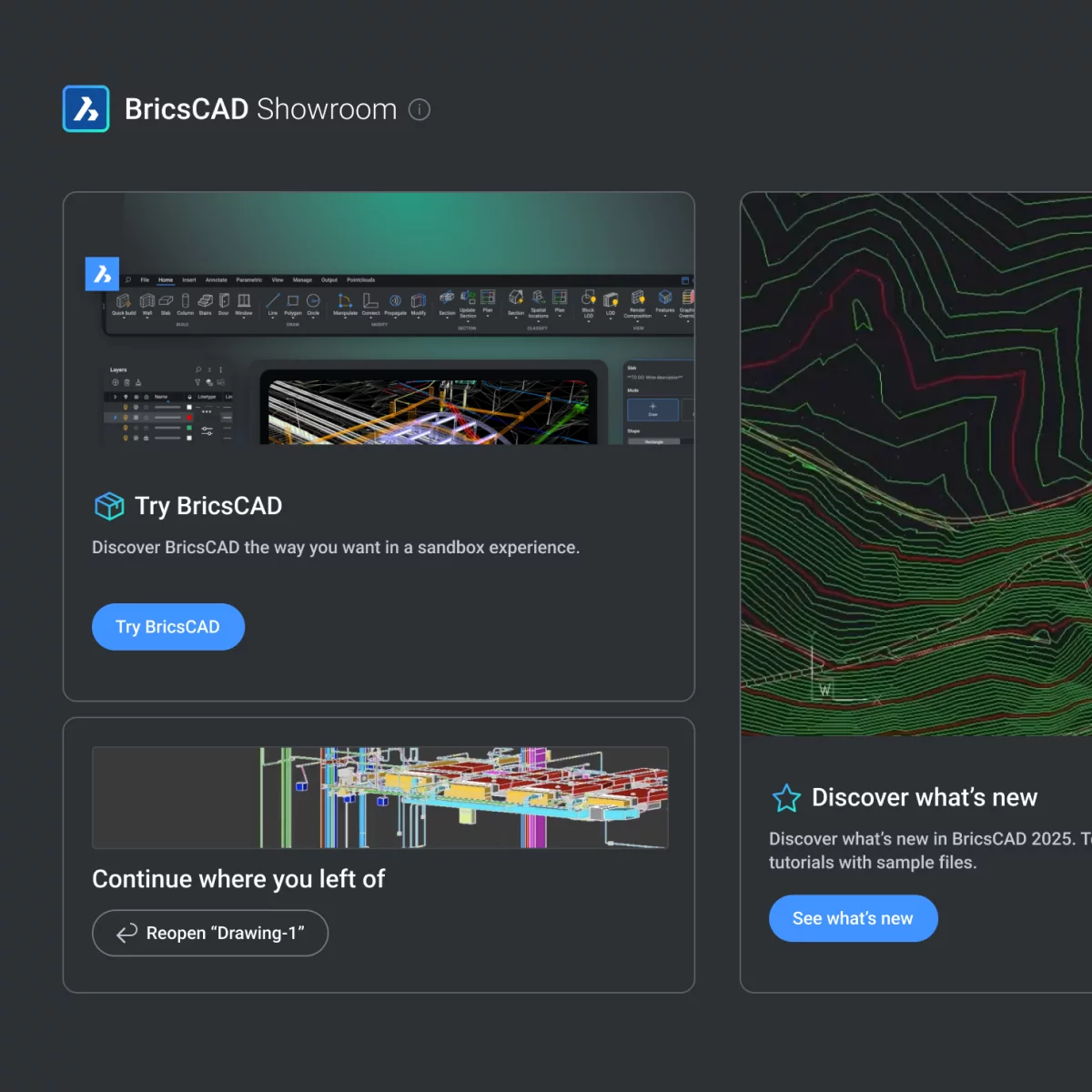Select the Wall tool in the ribbon
1092x1092 pixels.
pos(147,301)
